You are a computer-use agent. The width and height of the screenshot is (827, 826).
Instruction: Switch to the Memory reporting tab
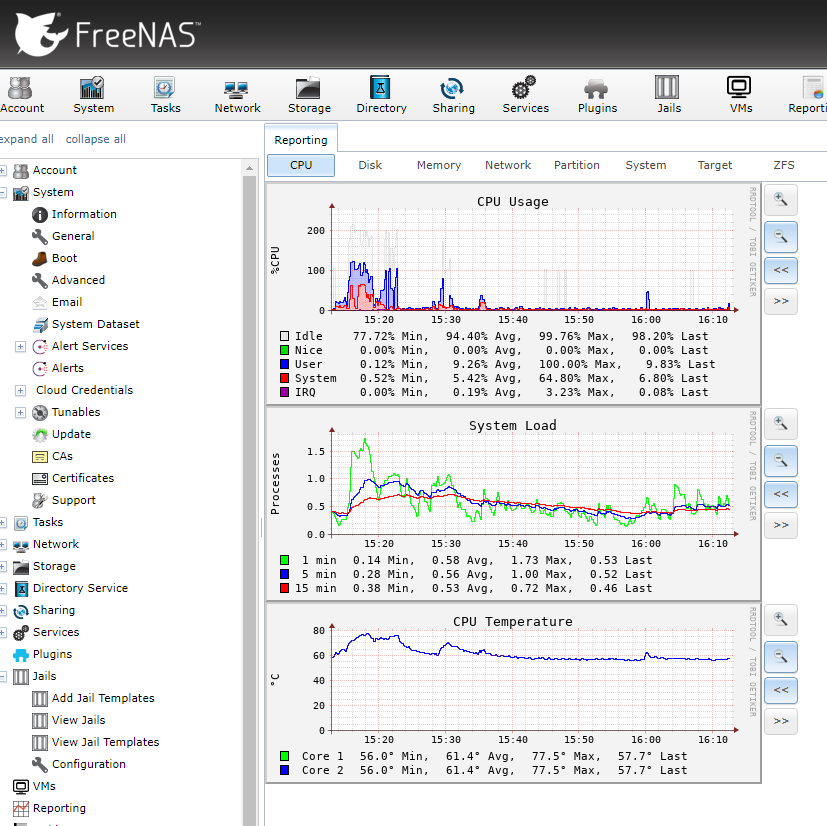coord(439,165)
